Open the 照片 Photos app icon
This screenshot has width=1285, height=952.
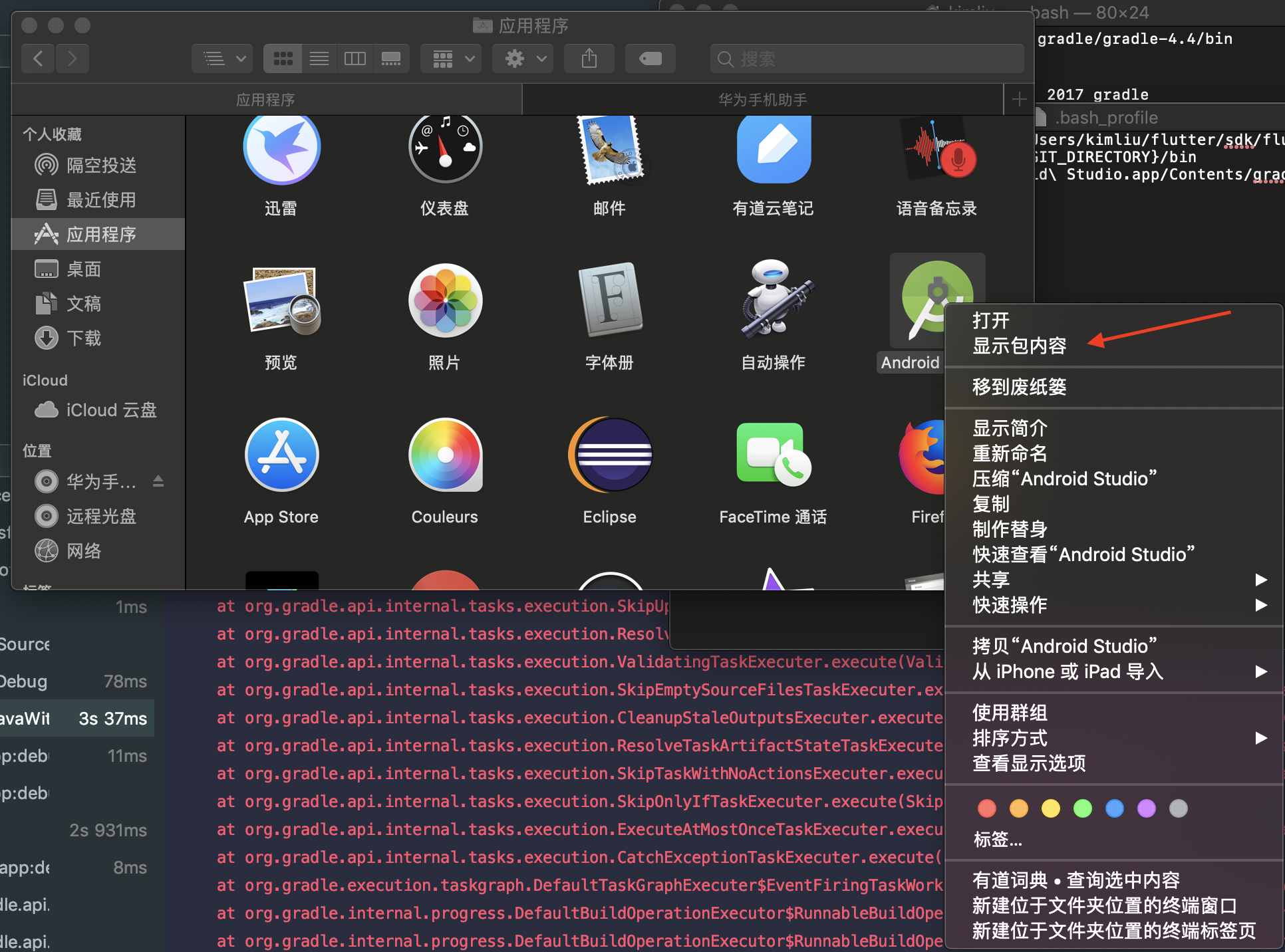(445, 300)
